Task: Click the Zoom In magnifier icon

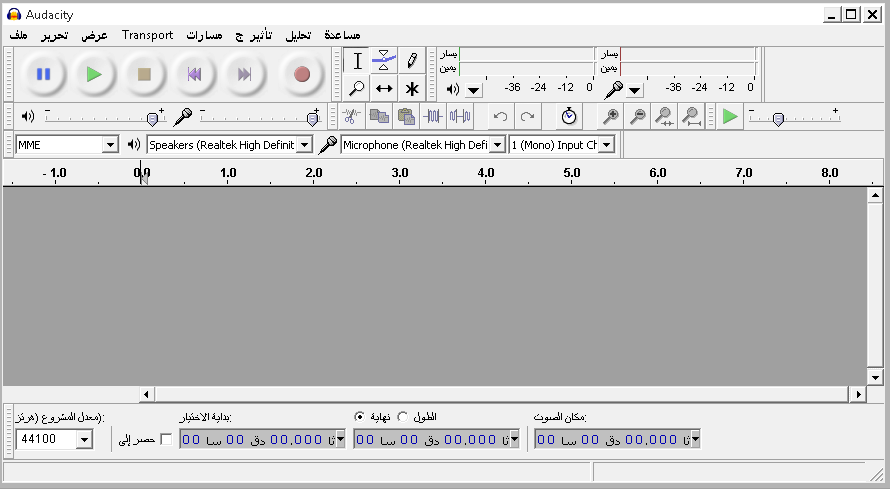Action: [x=611, y=117]
